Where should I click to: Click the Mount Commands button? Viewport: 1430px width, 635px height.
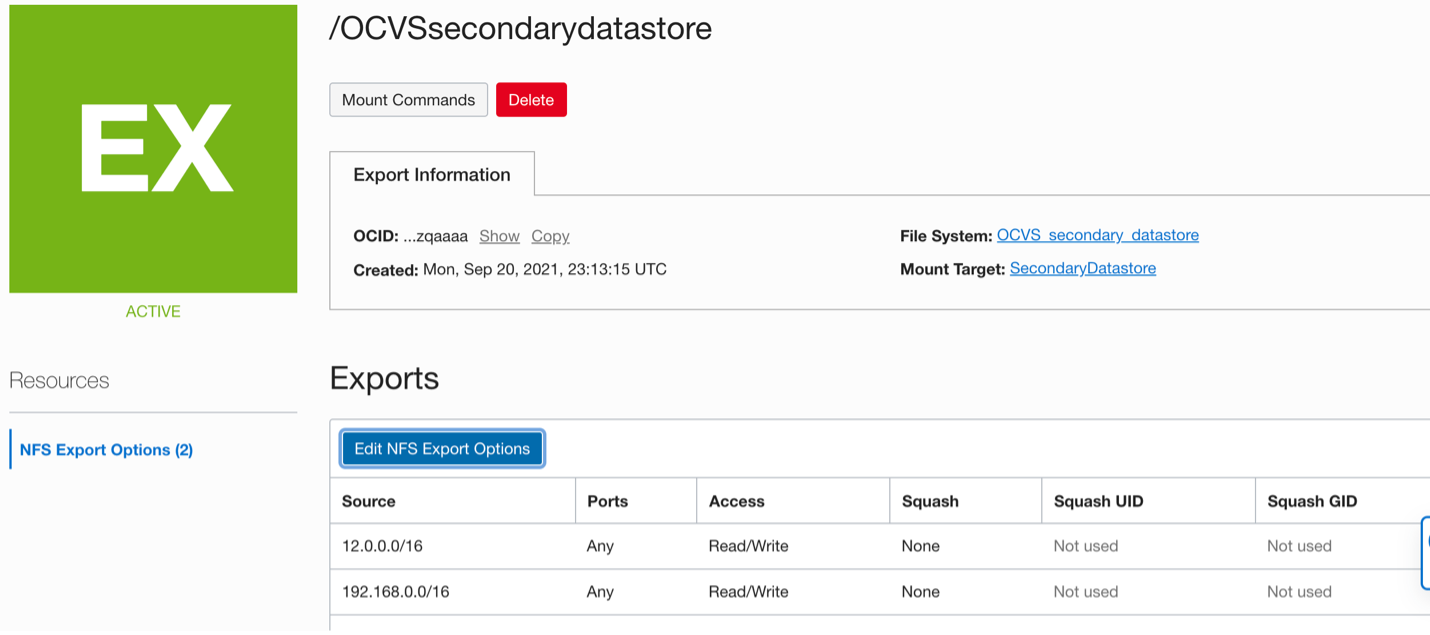click(408, 99)
